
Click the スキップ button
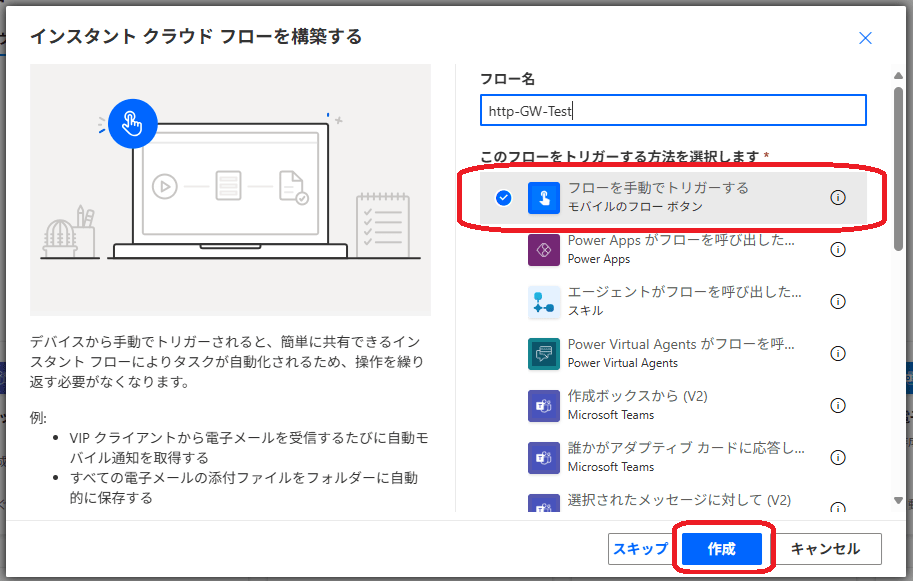point(640,549)
